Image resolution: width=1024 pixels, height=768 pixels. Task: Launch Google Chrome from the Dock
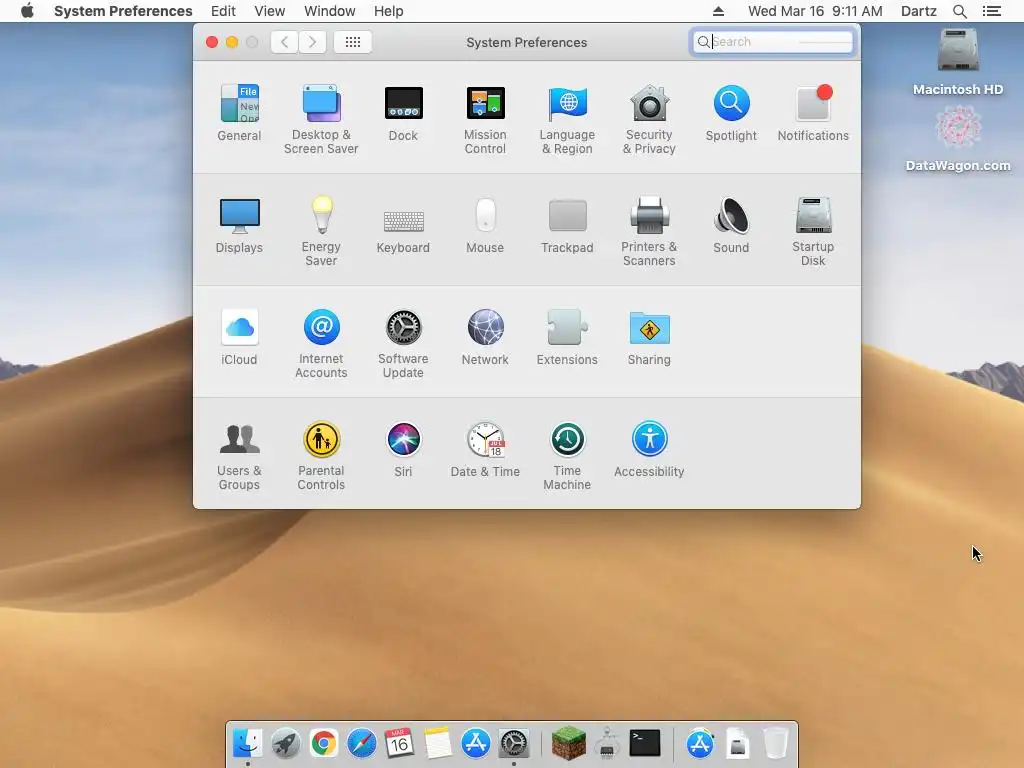pos(324,743)
